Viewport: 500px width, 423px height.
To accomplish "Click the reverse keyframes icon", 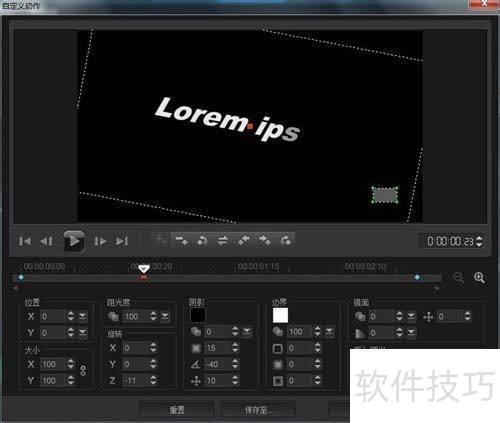I will 202,240.
